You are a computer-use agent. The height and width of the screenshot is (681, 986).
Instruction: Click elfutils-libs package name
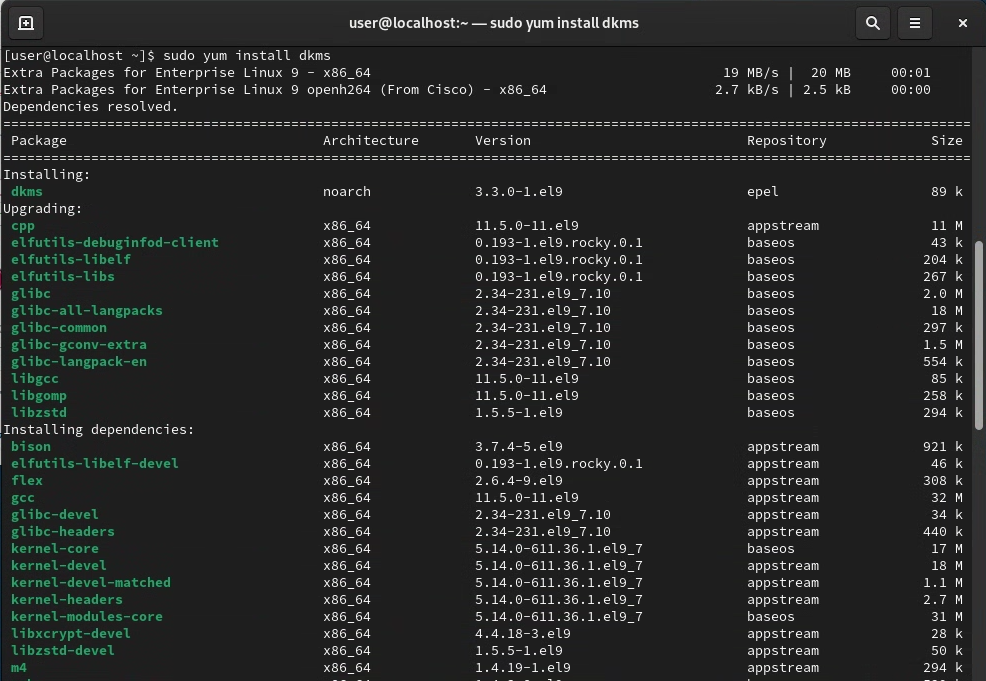click(x=62, y=277)
